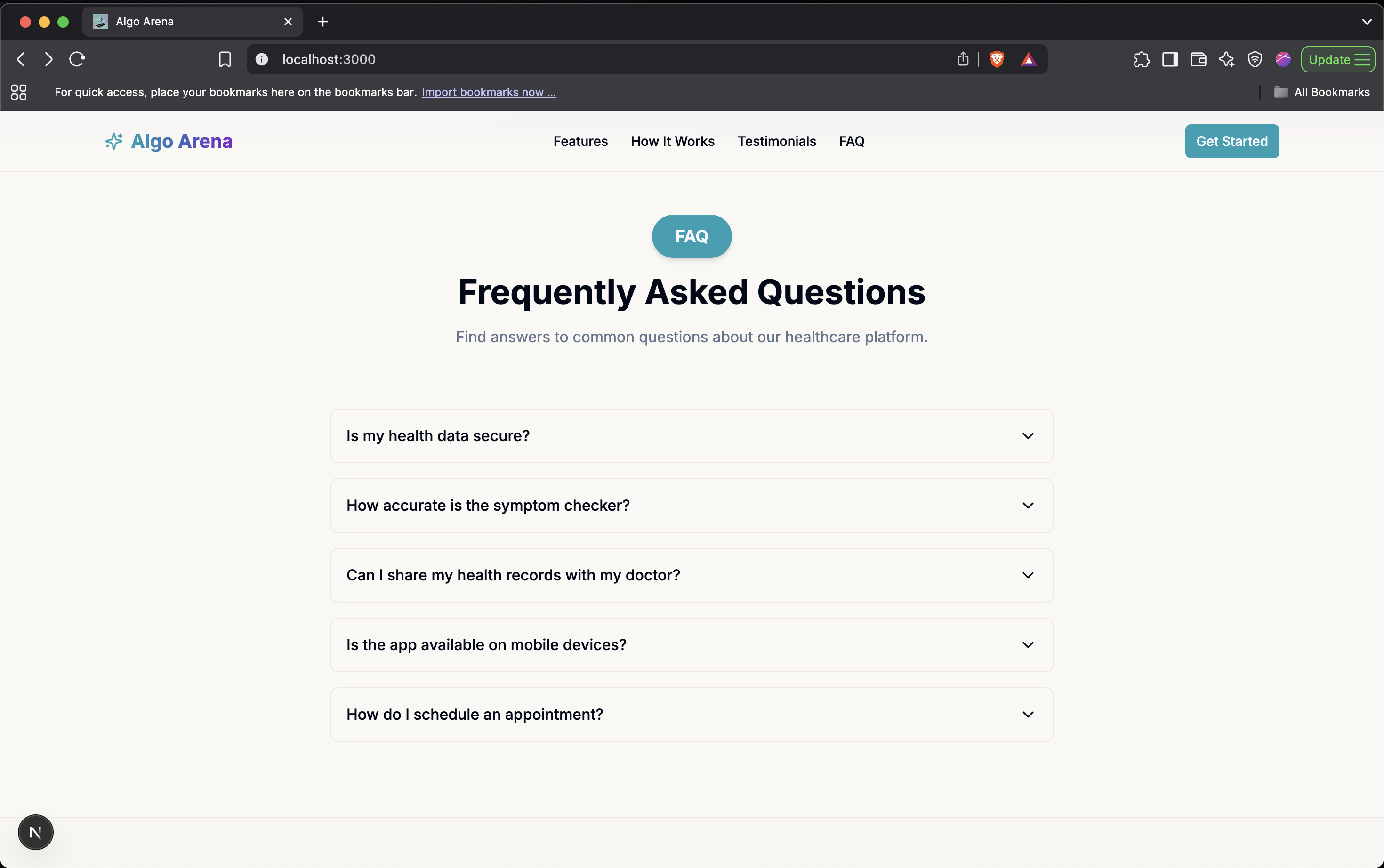Expand 'Is the app available on mobile' chevron
This screenshot has width=1384, height=868.
pos(1028,645)
